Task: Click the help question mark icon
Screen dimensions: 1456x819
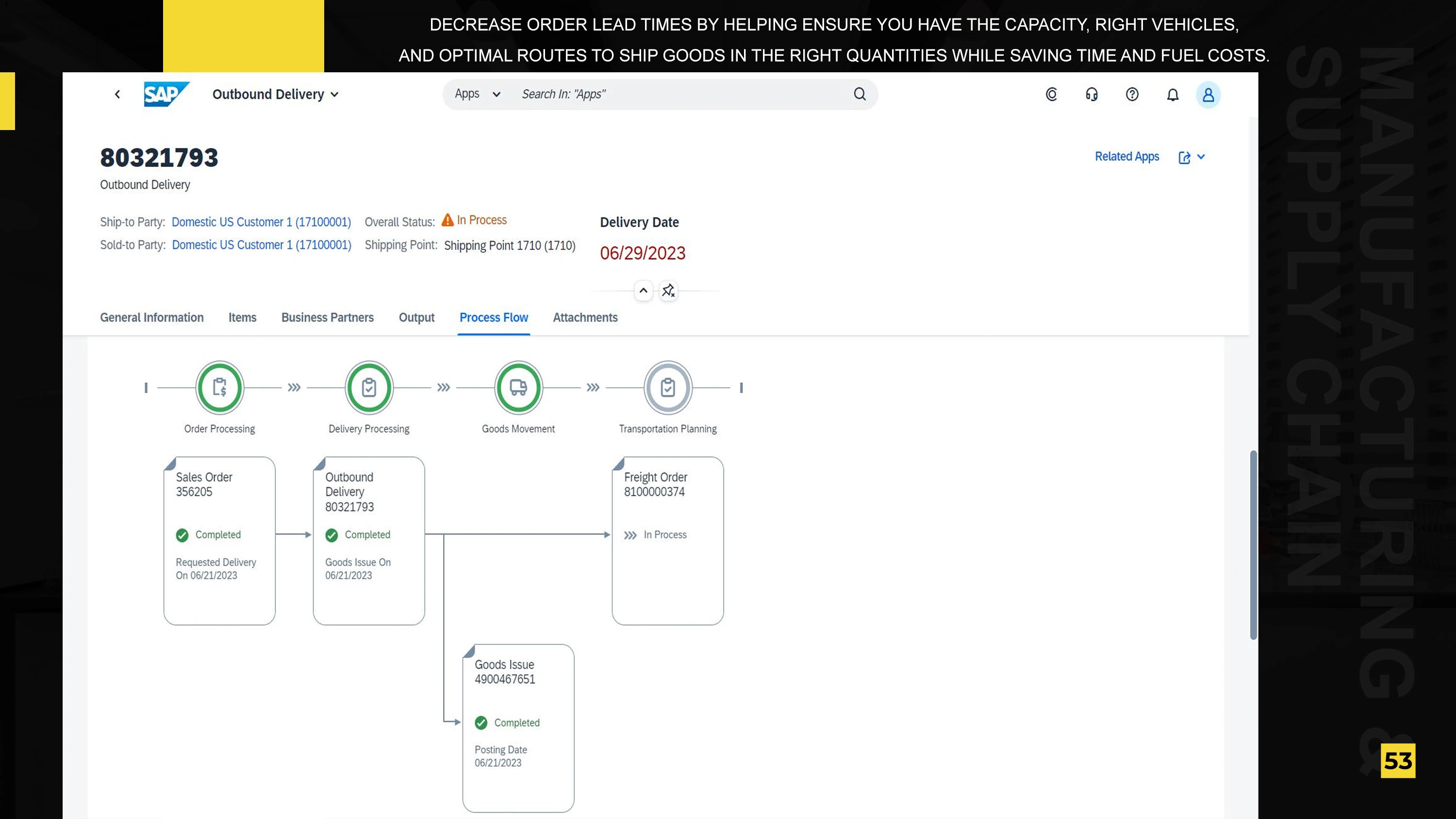Action: click(x=1132, y=95)
